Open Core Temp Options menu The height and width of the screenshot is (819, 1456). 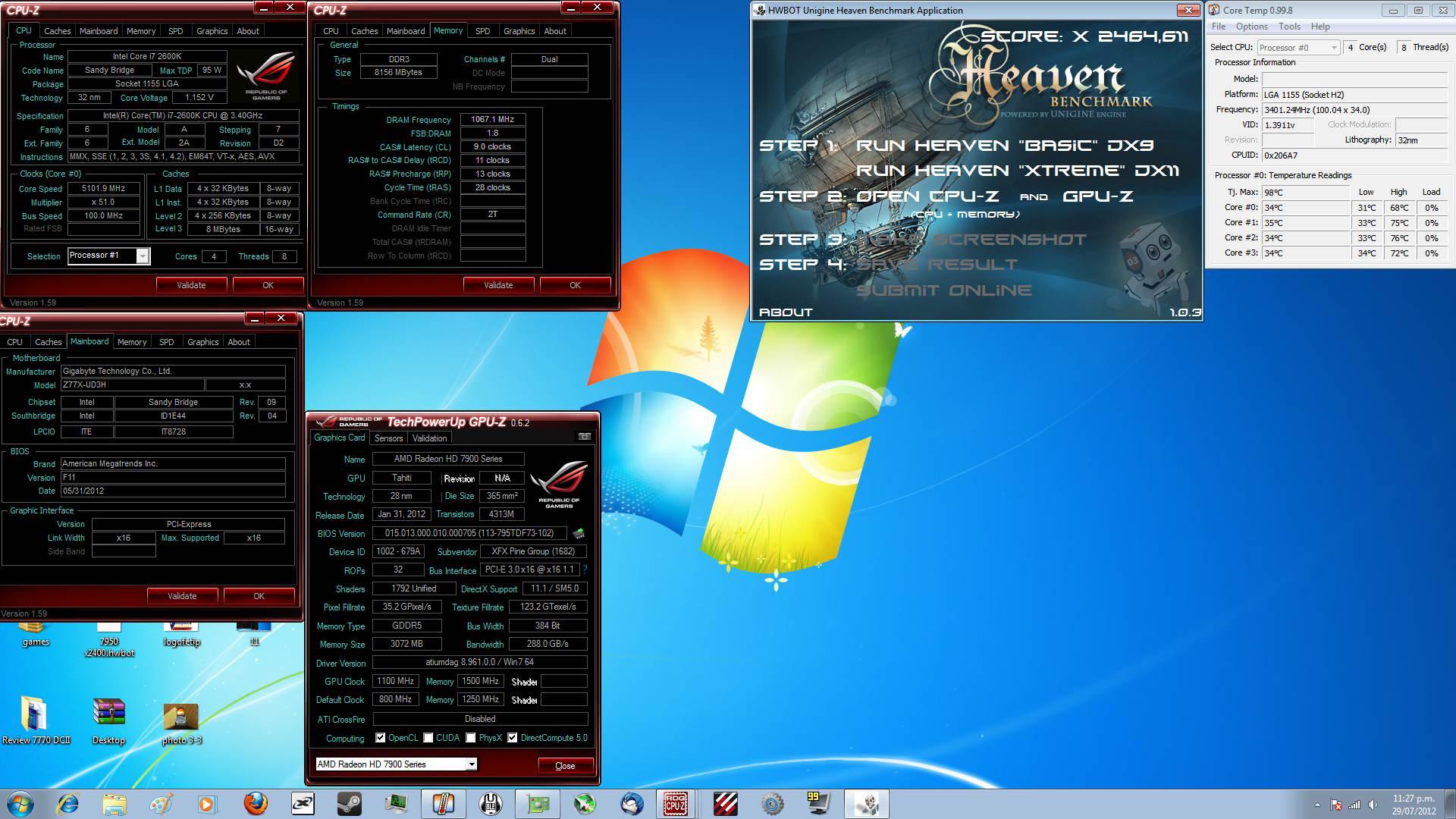(x=1252, y=27)
